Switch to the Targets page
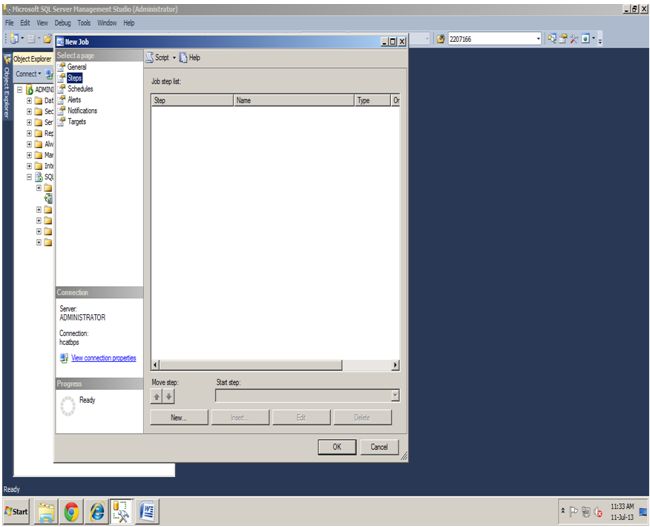The width and height of the screenshot is (650, 527). click(77, 121)
